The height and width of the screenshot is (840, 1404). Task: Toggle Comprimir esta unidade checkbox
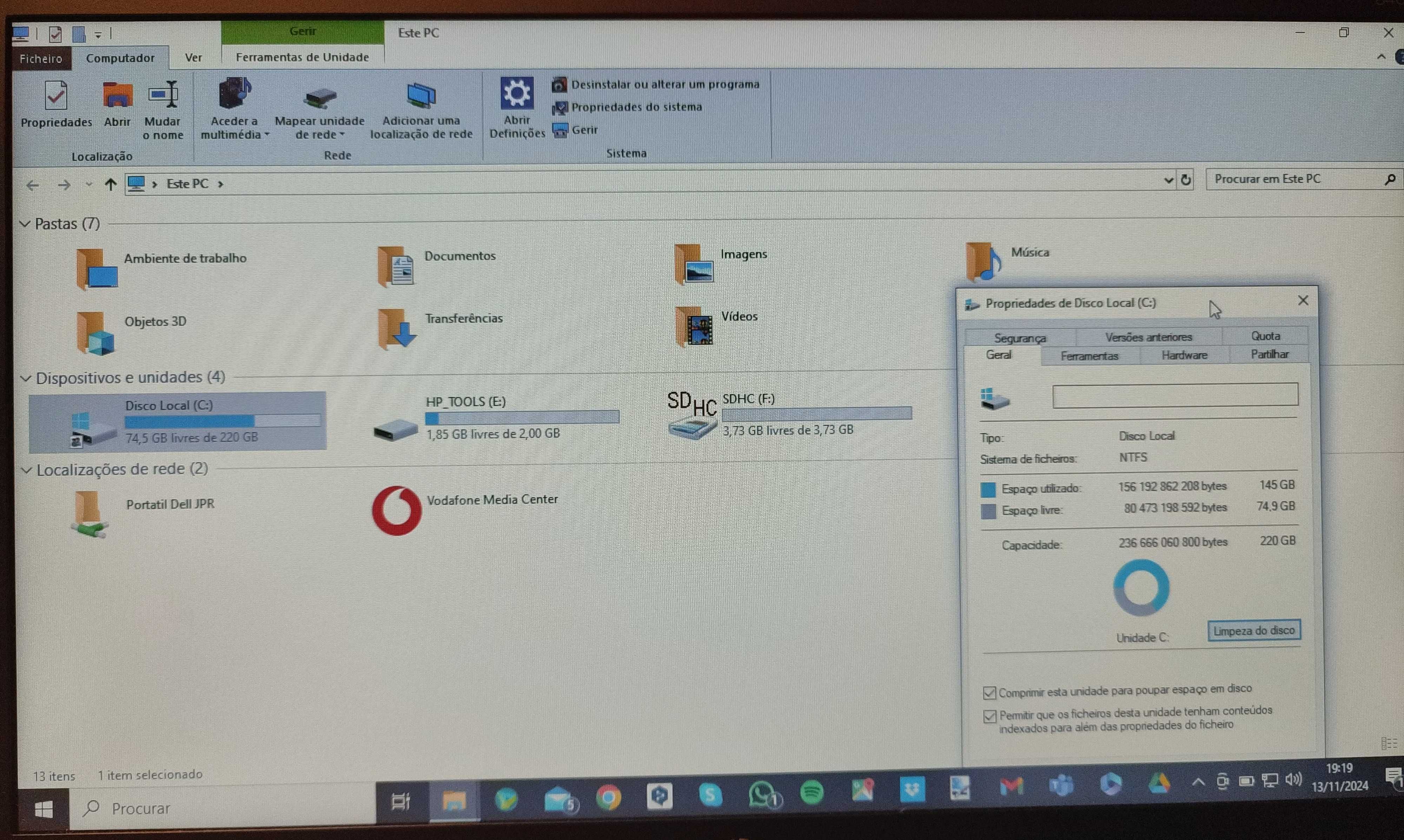pyautogui.click(x=989, y=693)
